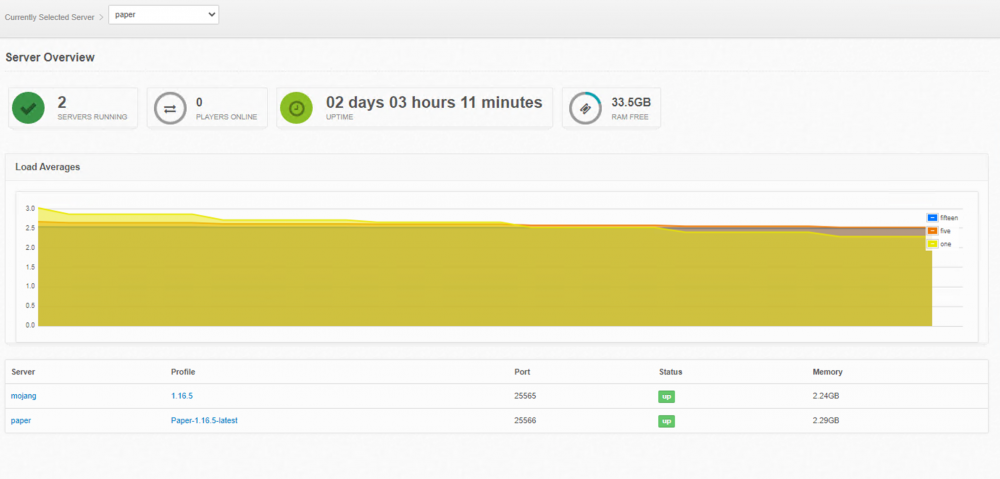The height and width of the screenshot is (479, 1000).
Task: Select port value 25565
Action: point(525,396)
